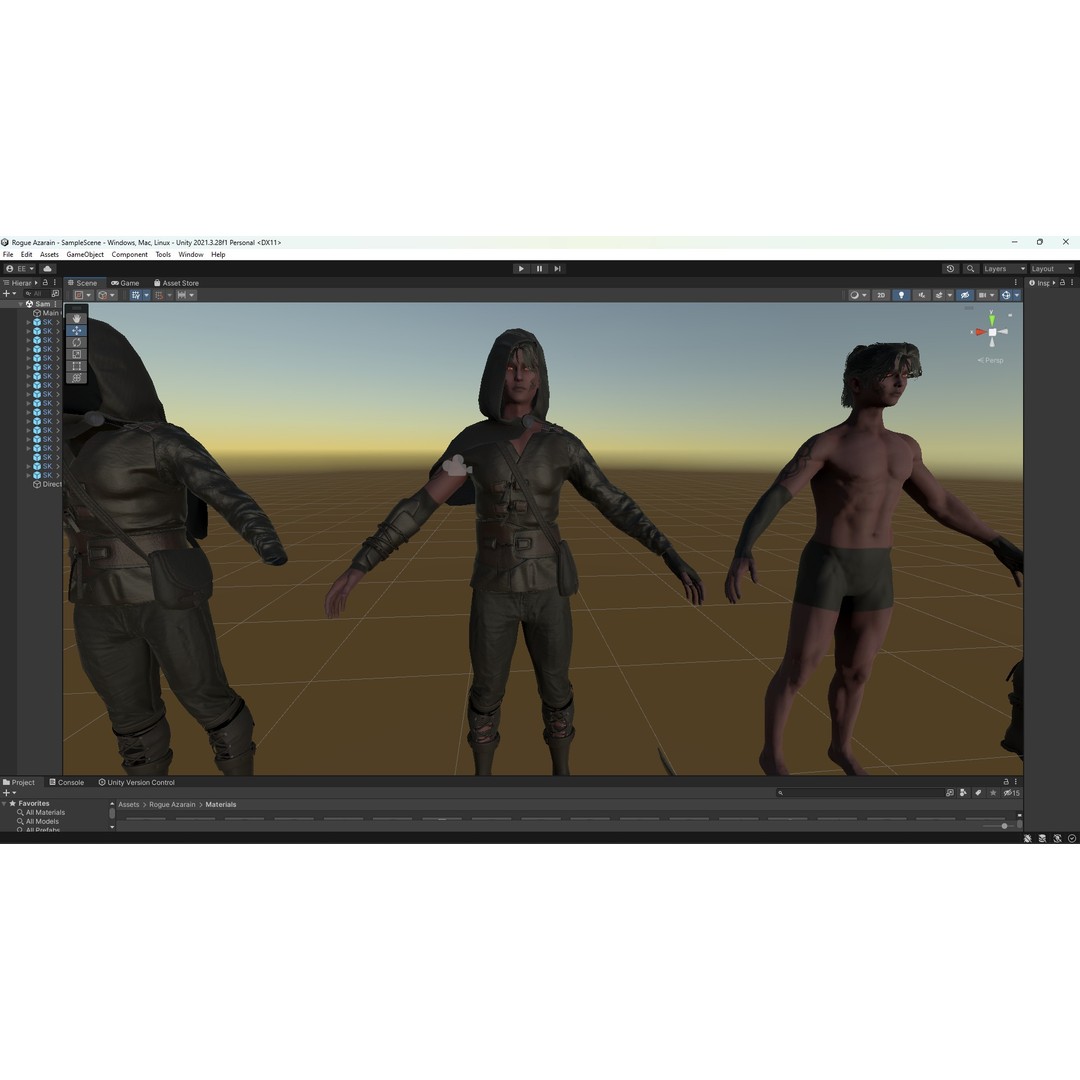
Task: Click the red X axis cone on gizmo
Action: 979,332
